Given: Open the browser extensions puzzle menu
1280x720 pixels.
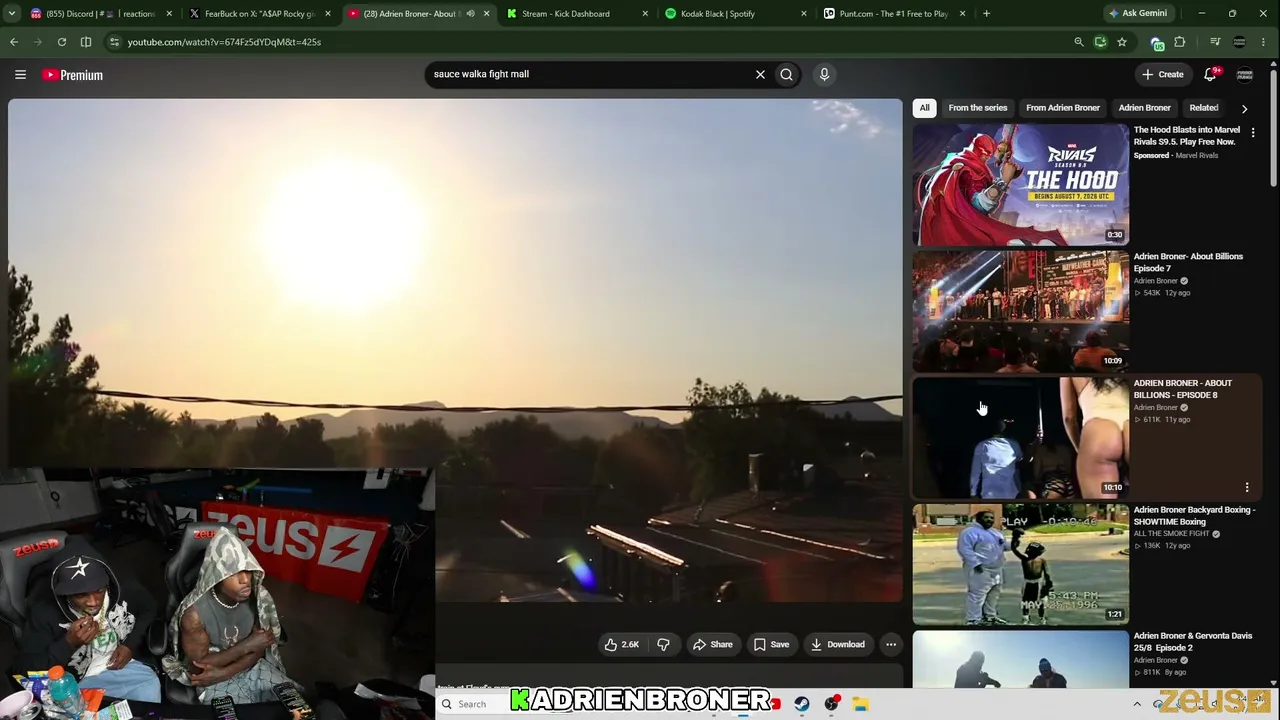Looking at the screenshot, I should [1180, 42].
